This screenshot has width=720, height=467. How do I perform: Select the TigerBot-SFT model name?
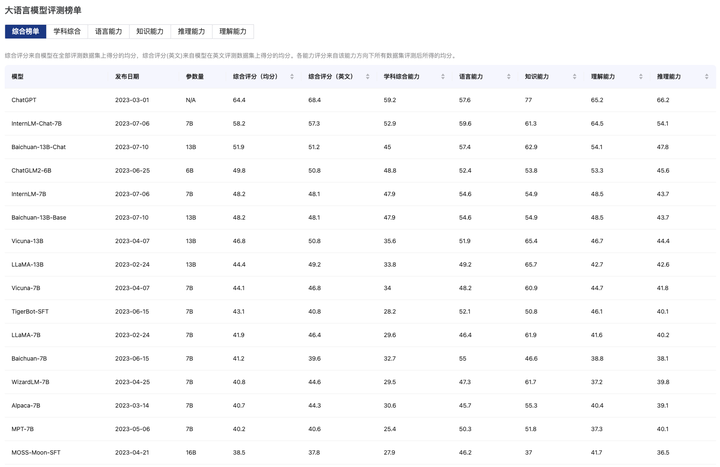[x=30, y=311]
